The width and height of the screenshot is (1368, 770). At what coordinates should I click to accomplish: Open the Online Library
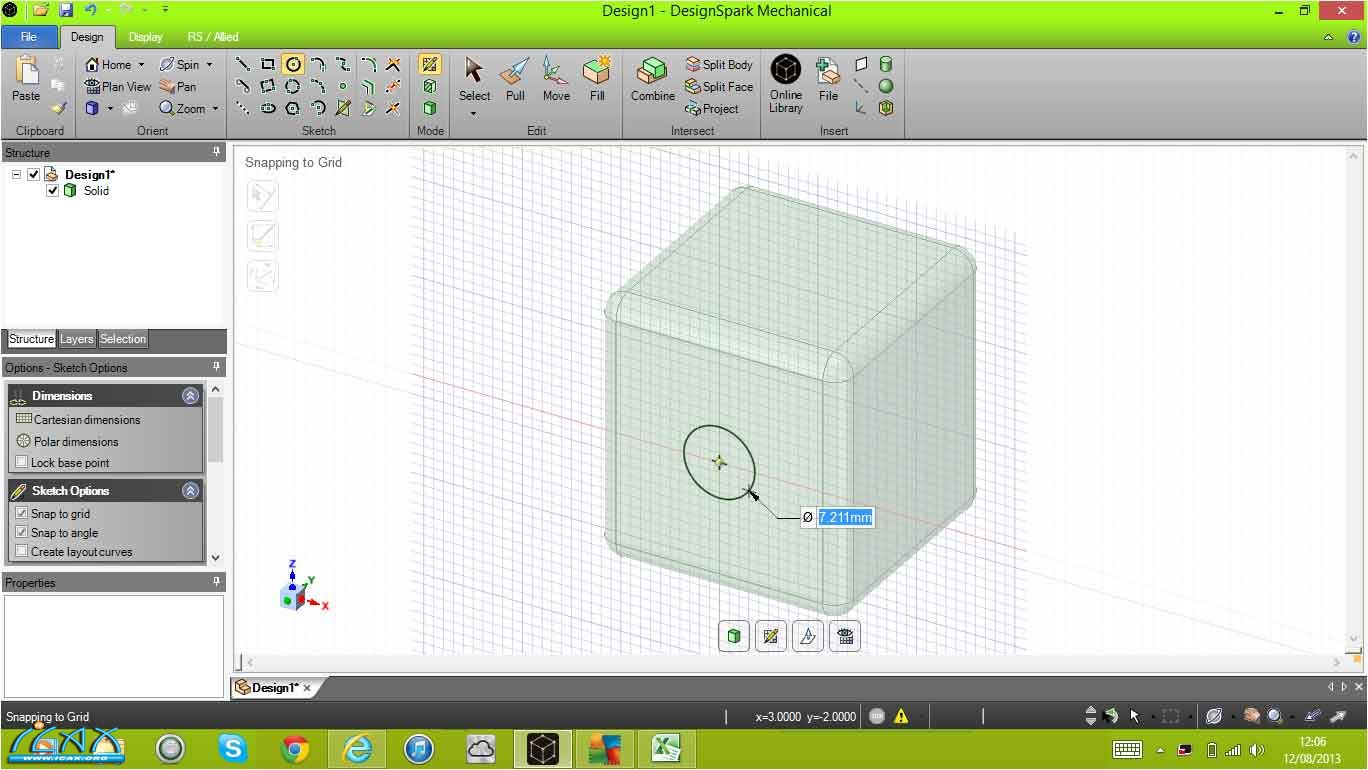tap(786, 83)
